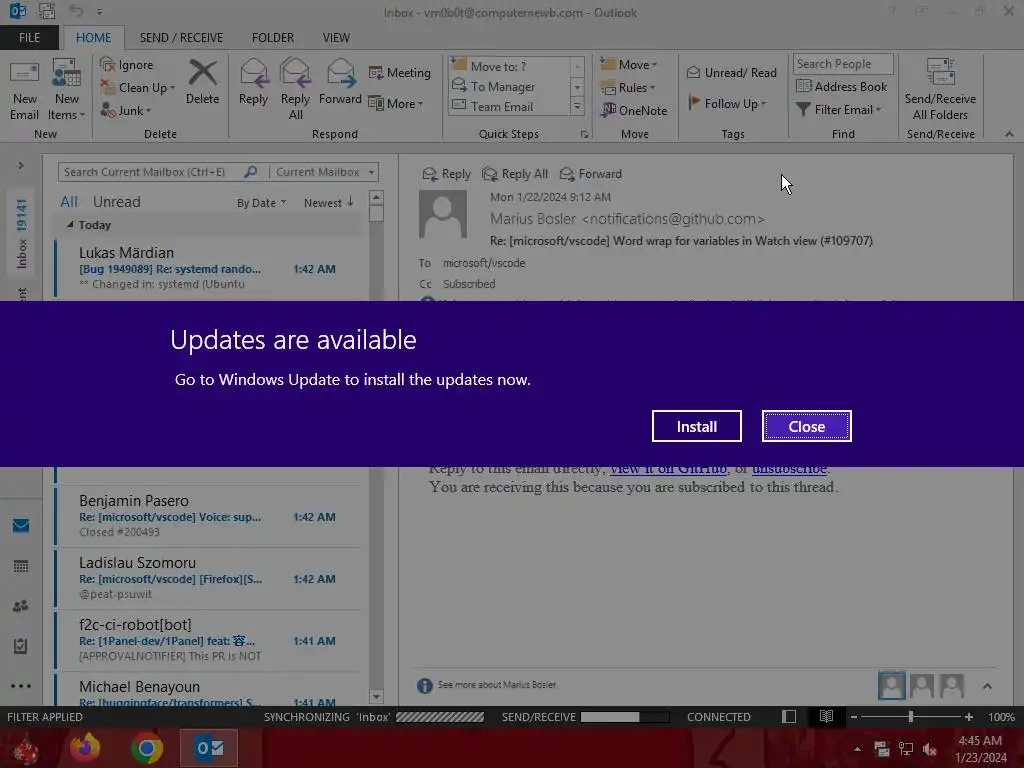The width and height of the screenshot is (1024, 768).
Task: Open the New Items menu
Action: click(67, 91)
